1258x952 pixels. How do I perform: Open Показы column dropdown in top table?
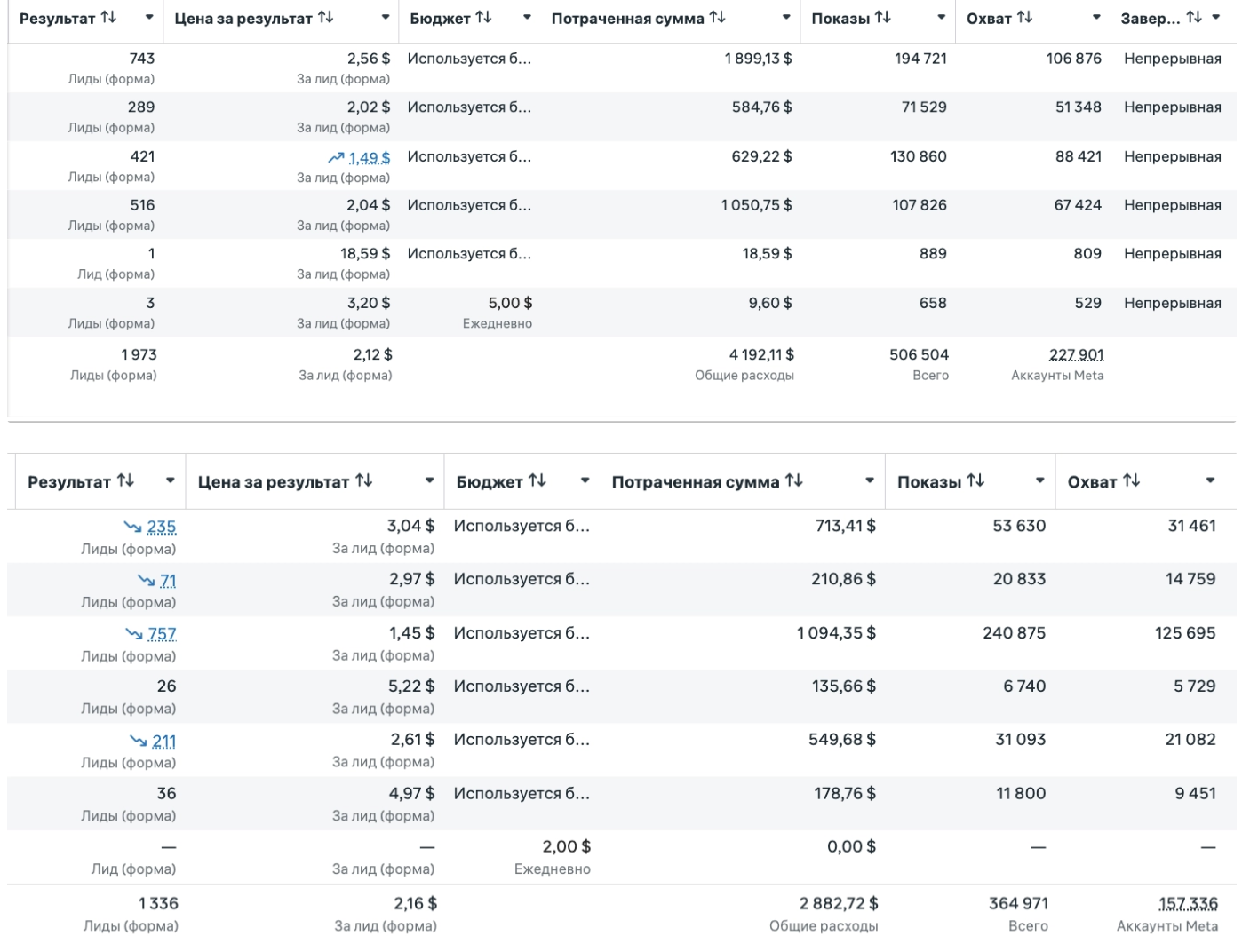point(942,18)
